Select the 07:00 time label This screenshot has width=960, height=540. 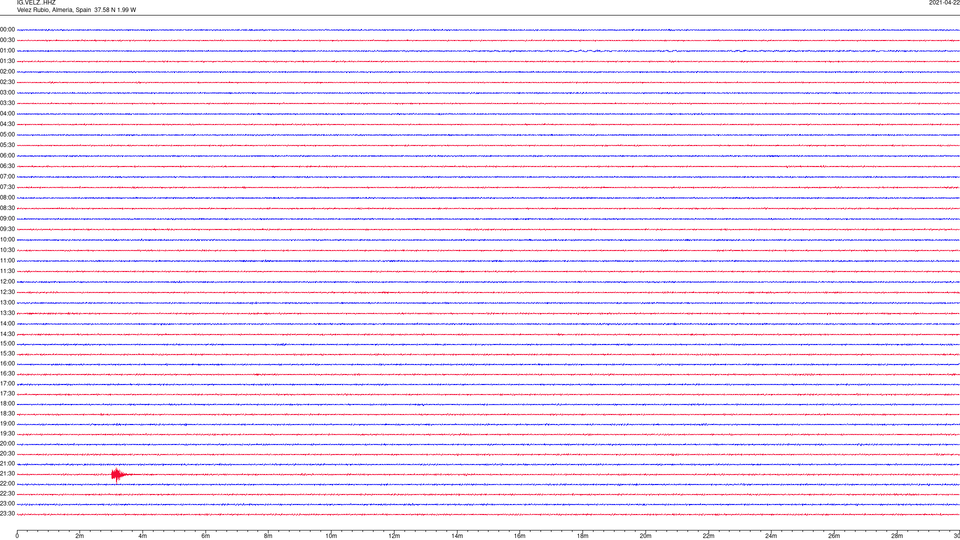click(7, 177)
